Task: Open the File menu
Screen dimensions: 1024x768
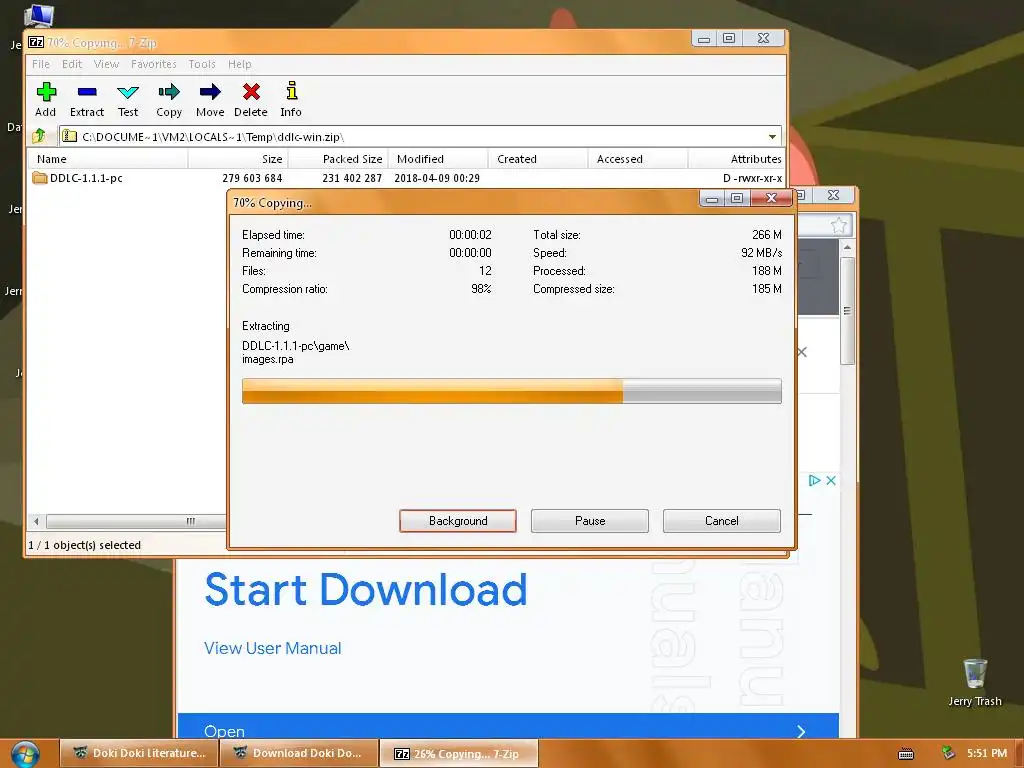Action: [x=40, y=64]
